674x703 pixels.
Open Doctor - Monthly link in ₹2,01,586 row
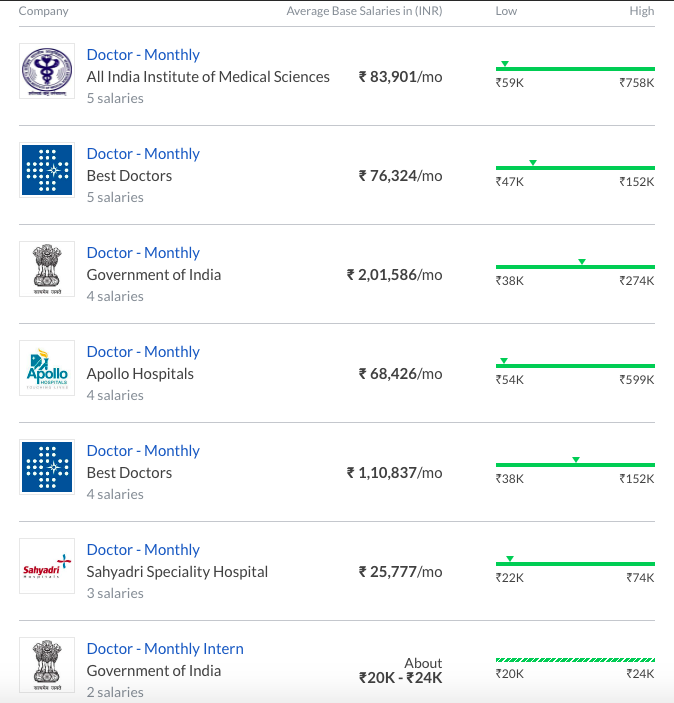coord(143,253)
